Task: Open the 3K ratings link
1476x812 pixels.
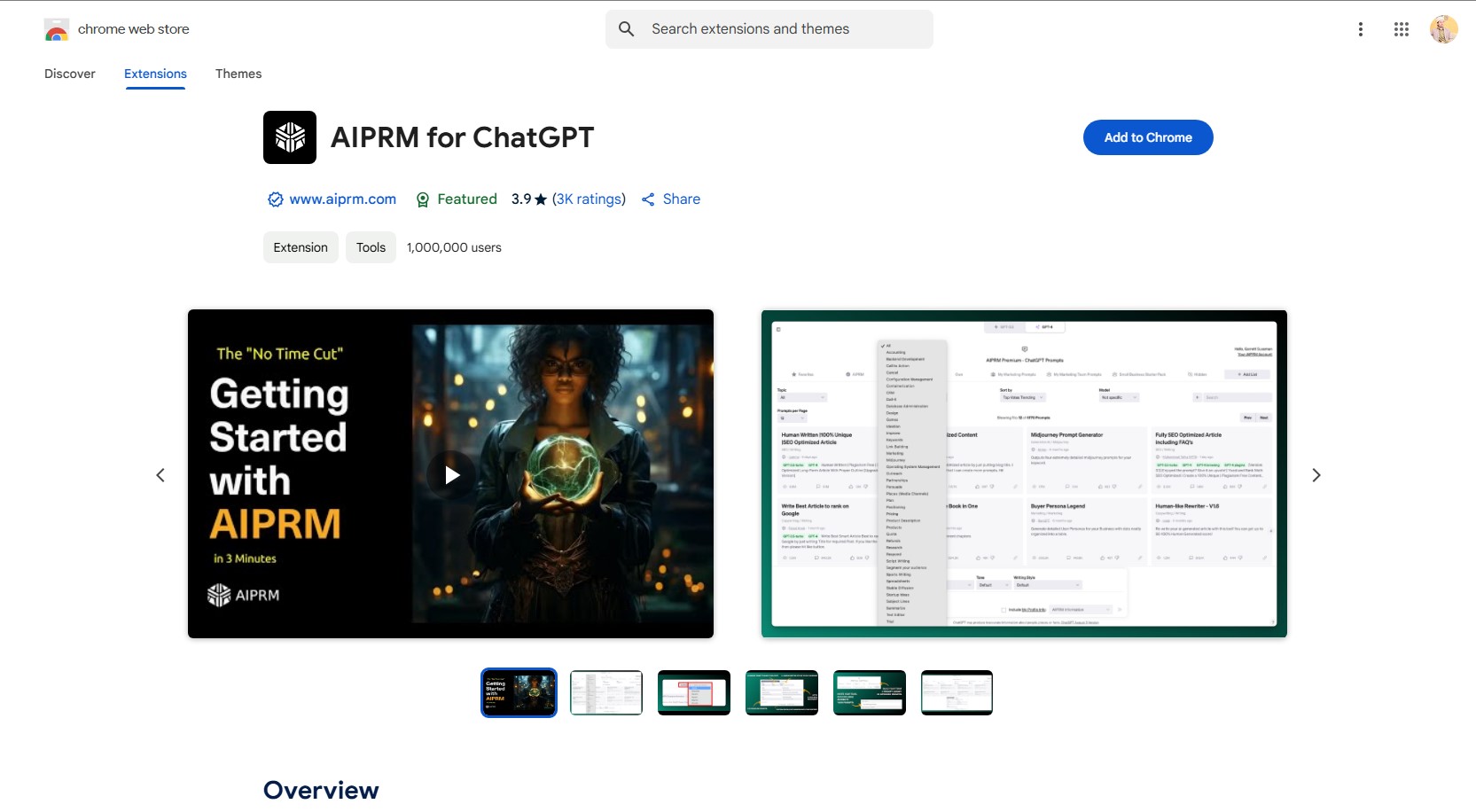Action: pos(589,199)
